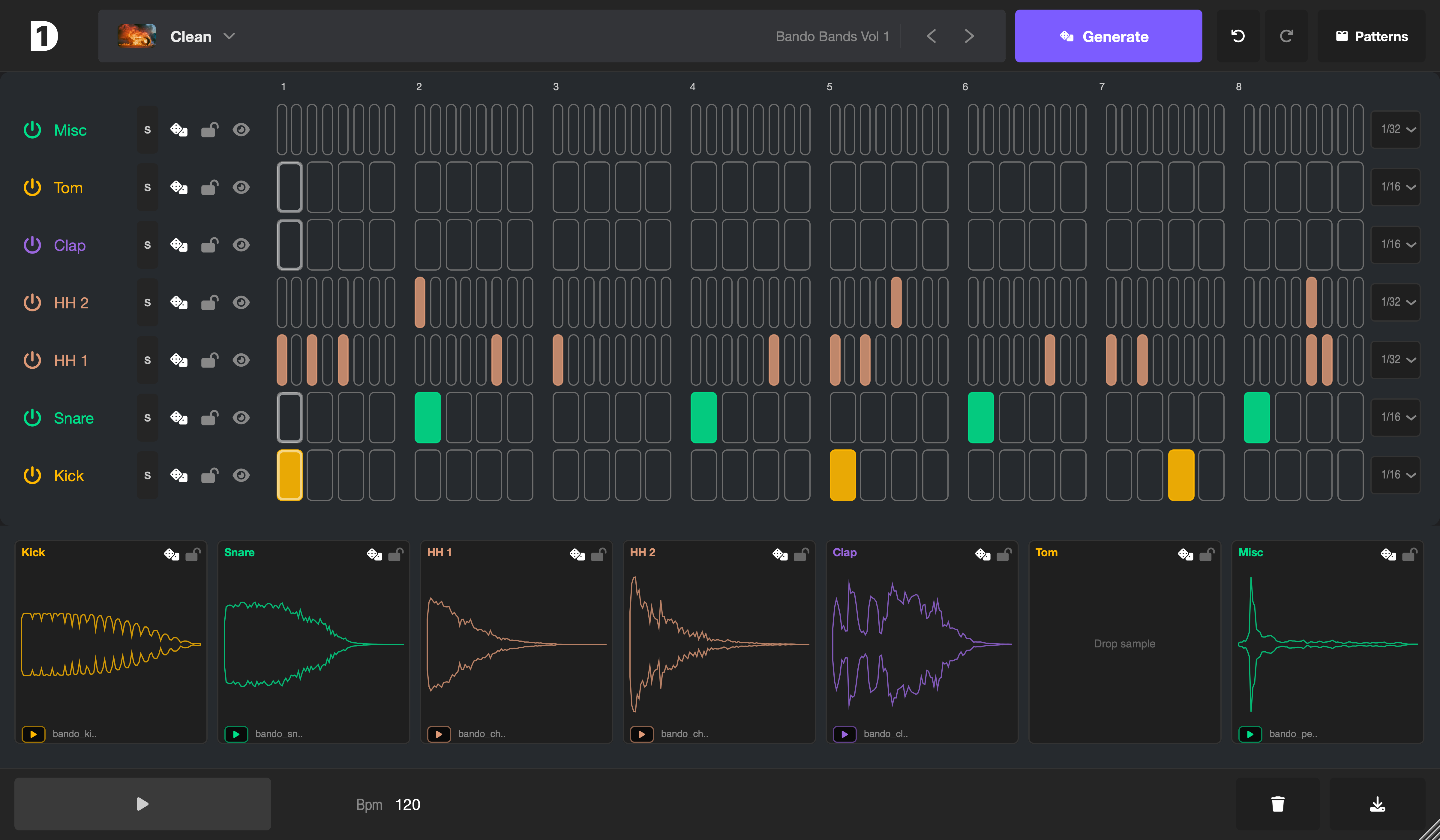Lock the Misc sample panel

coord(1410,554)
